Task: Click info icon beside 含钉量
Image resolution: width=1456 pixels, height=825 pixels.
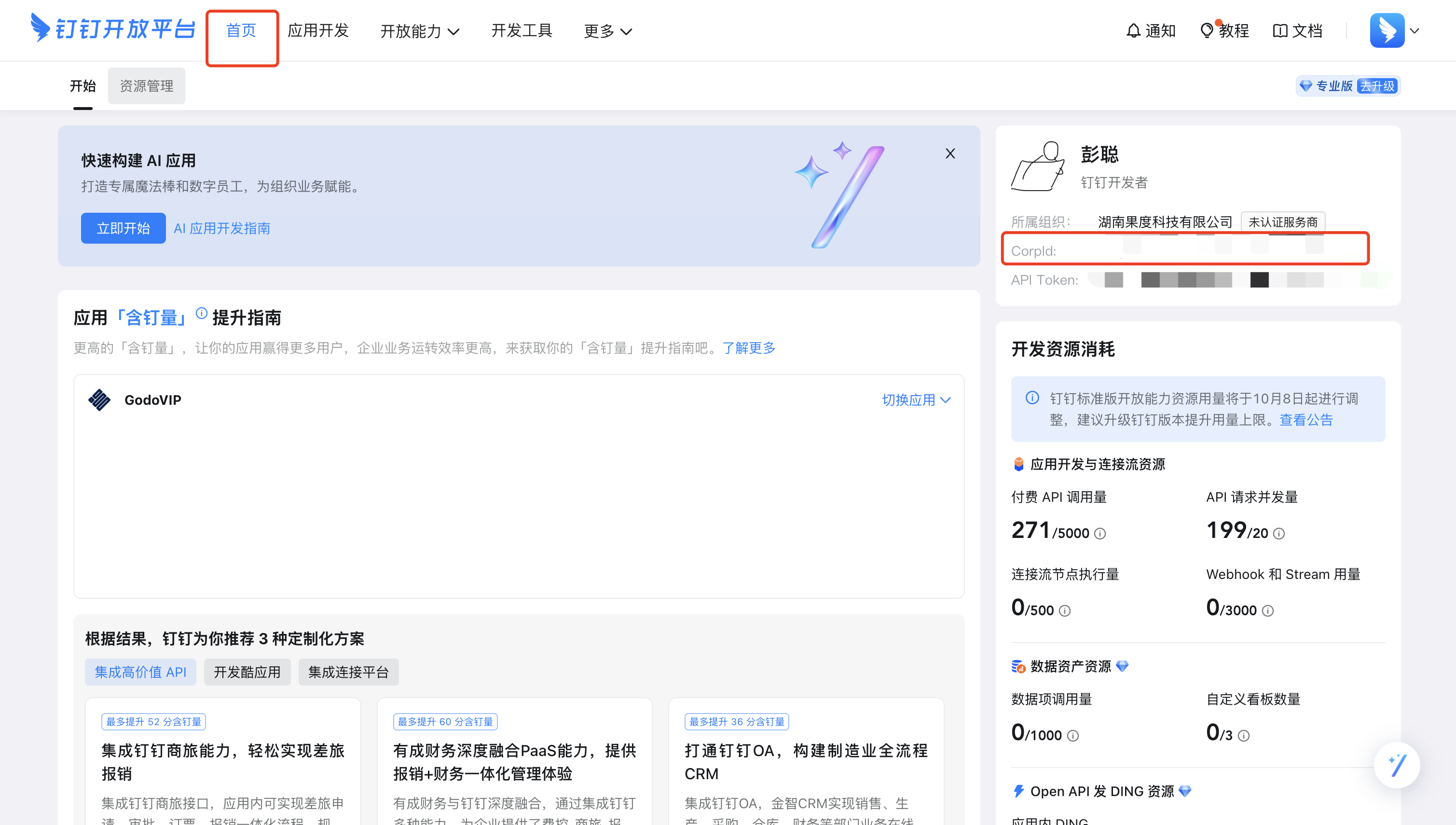Action: (x=201, y=313)
